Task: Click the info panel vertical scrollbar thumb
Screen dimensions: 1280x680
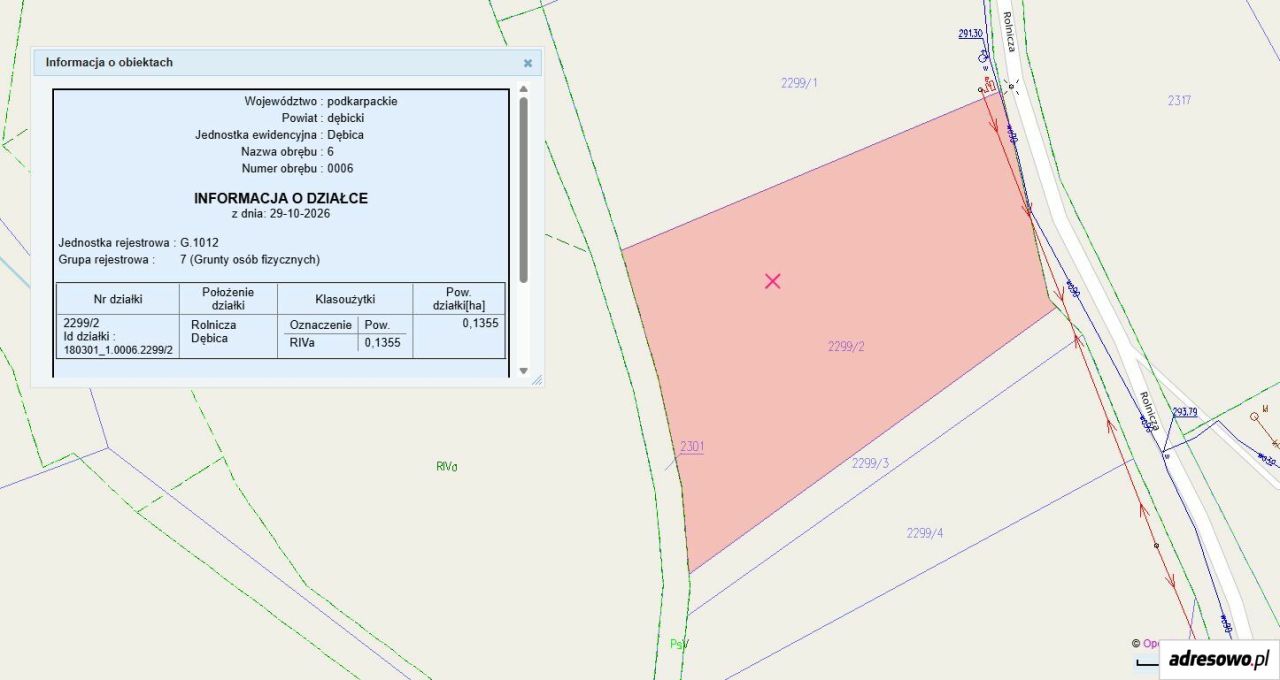Action: (x=524, y=189)
